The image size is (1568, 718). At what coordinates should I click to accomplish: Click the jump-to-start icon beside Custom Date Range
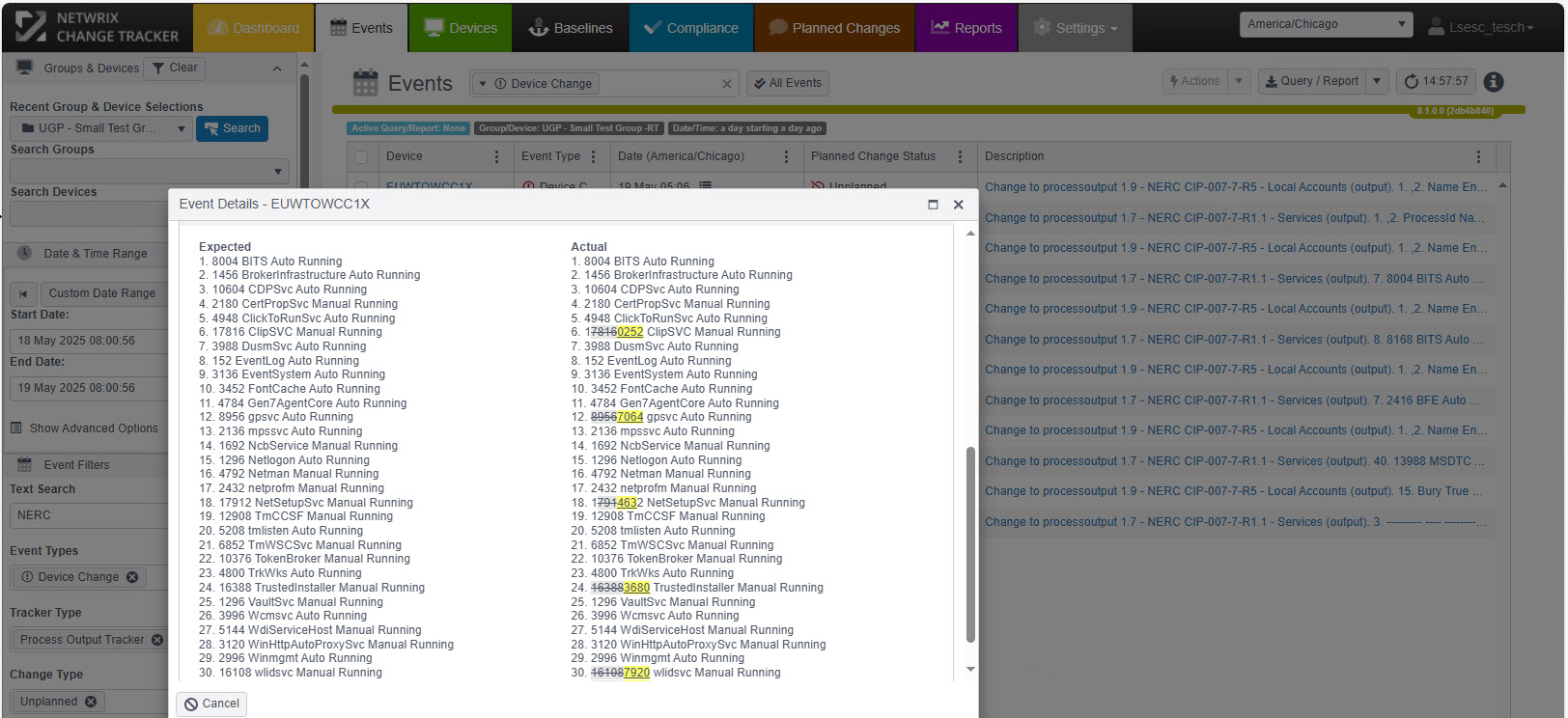point(24,293)
